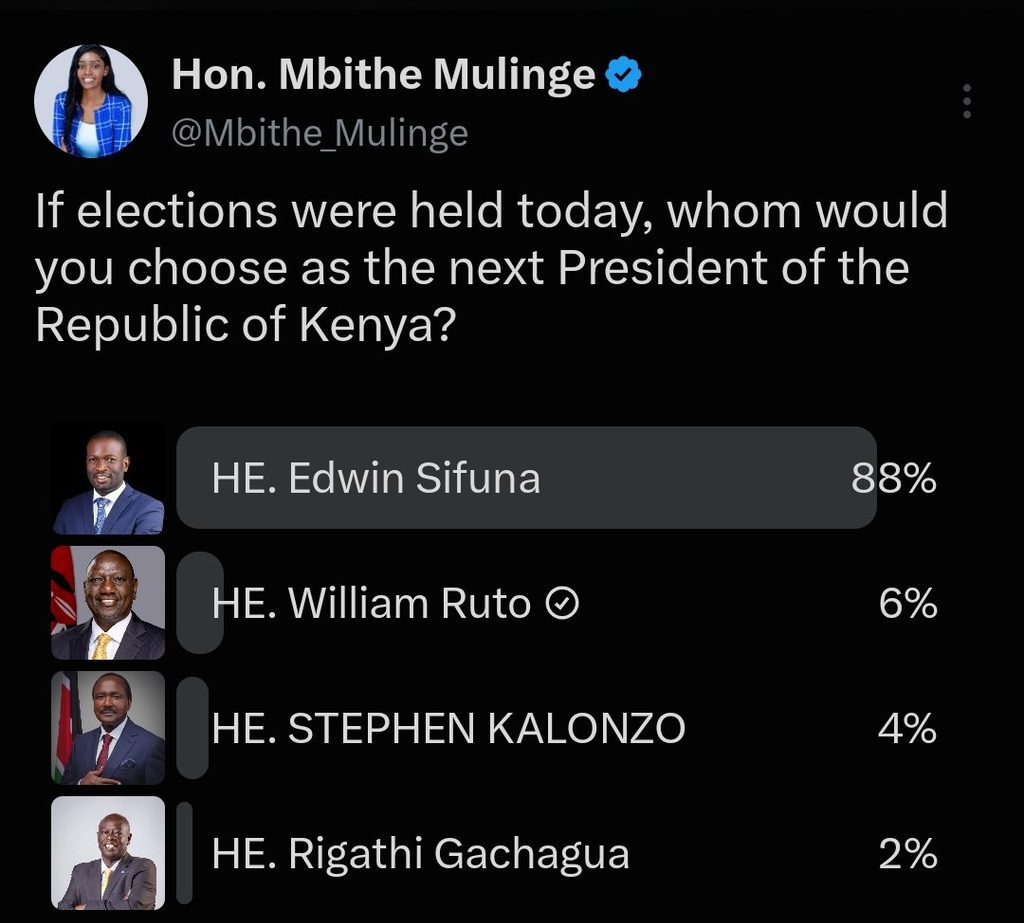Open Rigathi Gachagua's portrait photo

(x=108, y=853)
